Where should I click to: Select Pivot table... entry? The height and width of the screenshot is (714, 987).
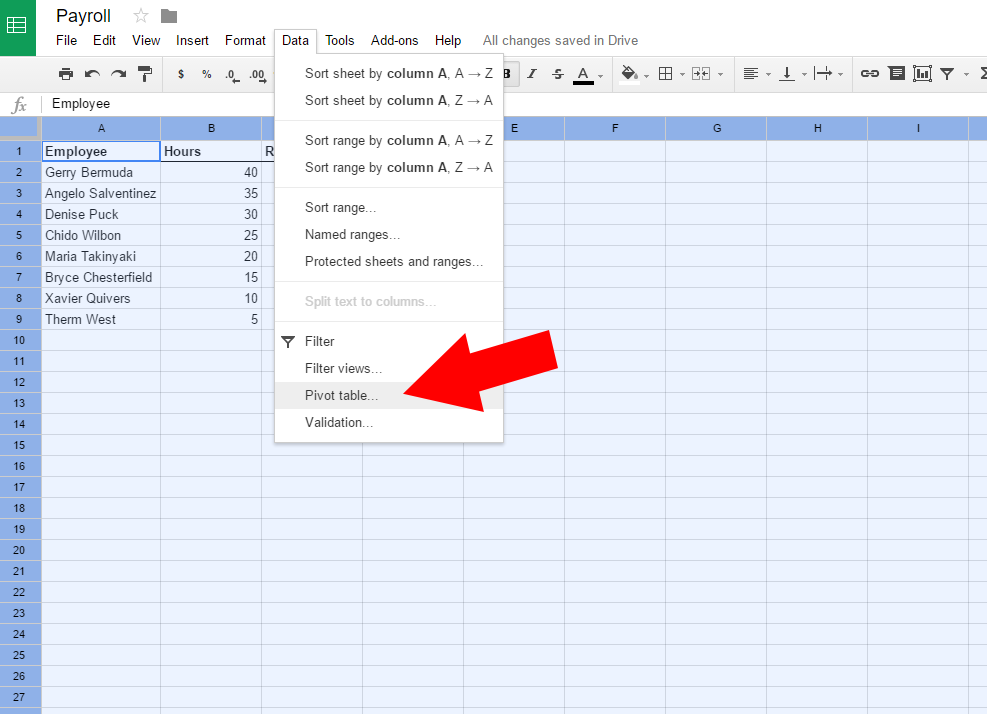click(x=389, y=395)
